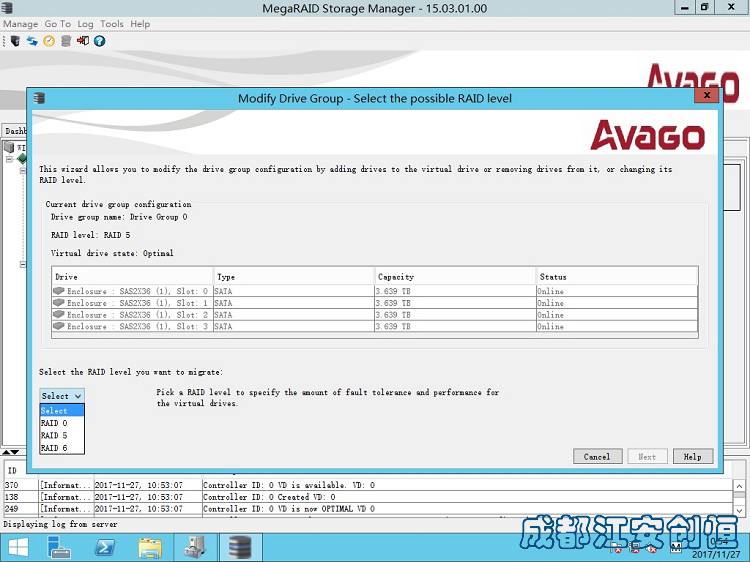Click the log entry with ID 370
Image resolution: width=750 pixels, height=562 pixels.
tap(368, 485)
